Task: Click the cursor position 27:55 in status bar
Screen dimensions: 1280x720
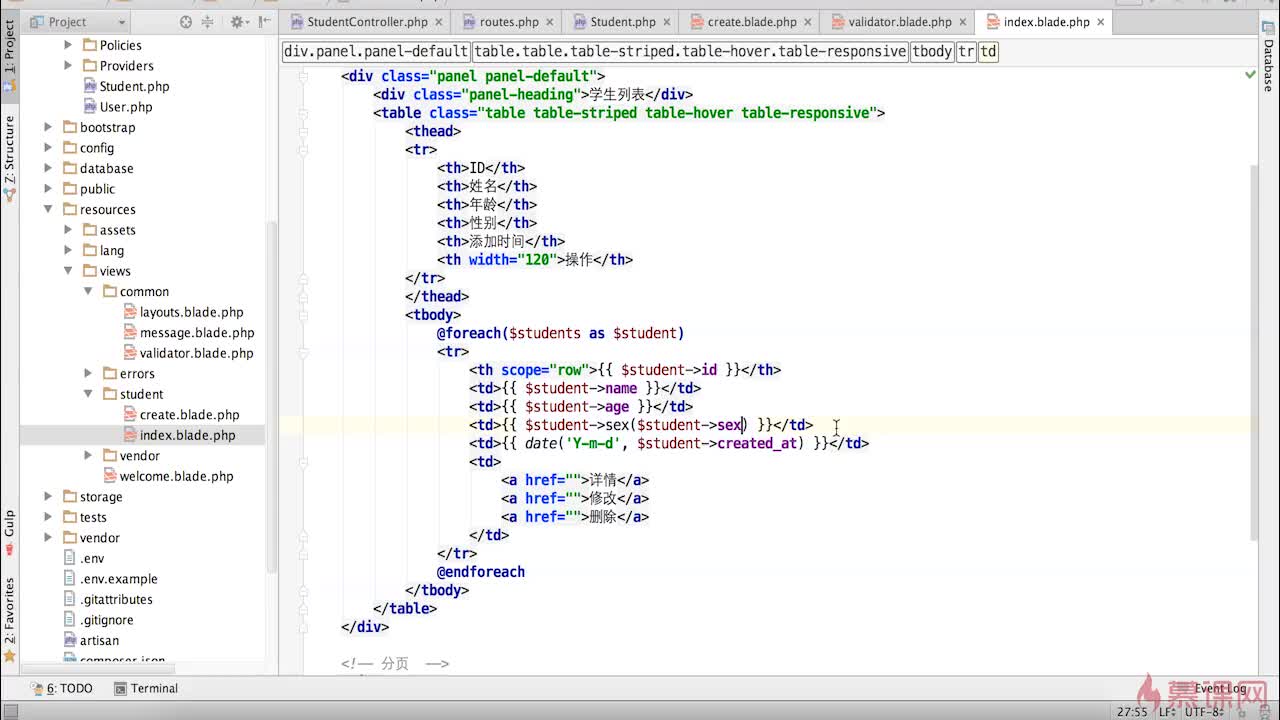Action: [1131, 712]
